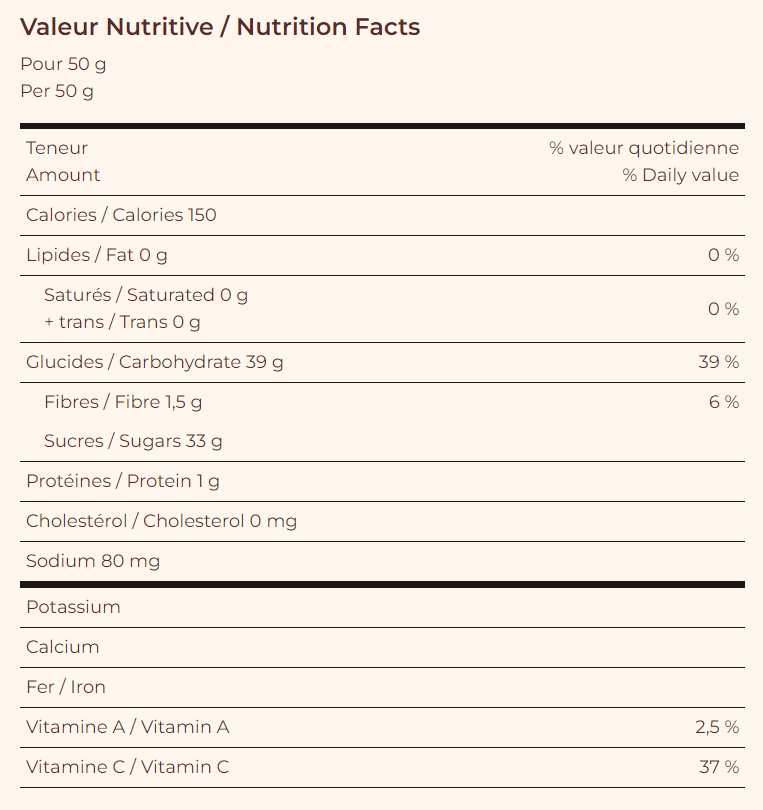The width and height of the screenshot is (763, 810).
Task: Click the % Daily value column header
Action: 680,175
